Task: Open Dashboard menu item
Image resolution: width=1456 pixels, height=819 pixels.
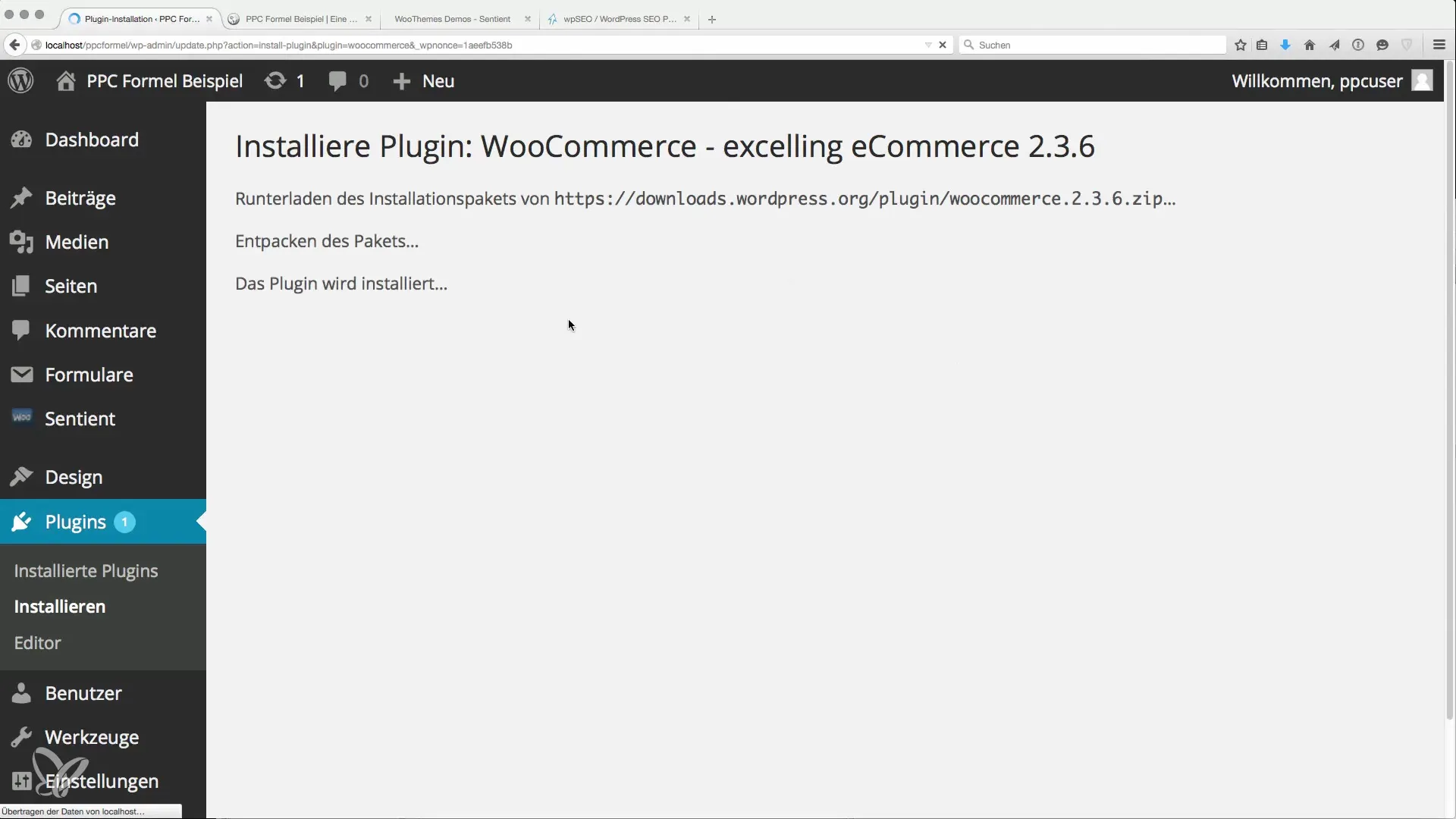Action: [x=103, y=140]
